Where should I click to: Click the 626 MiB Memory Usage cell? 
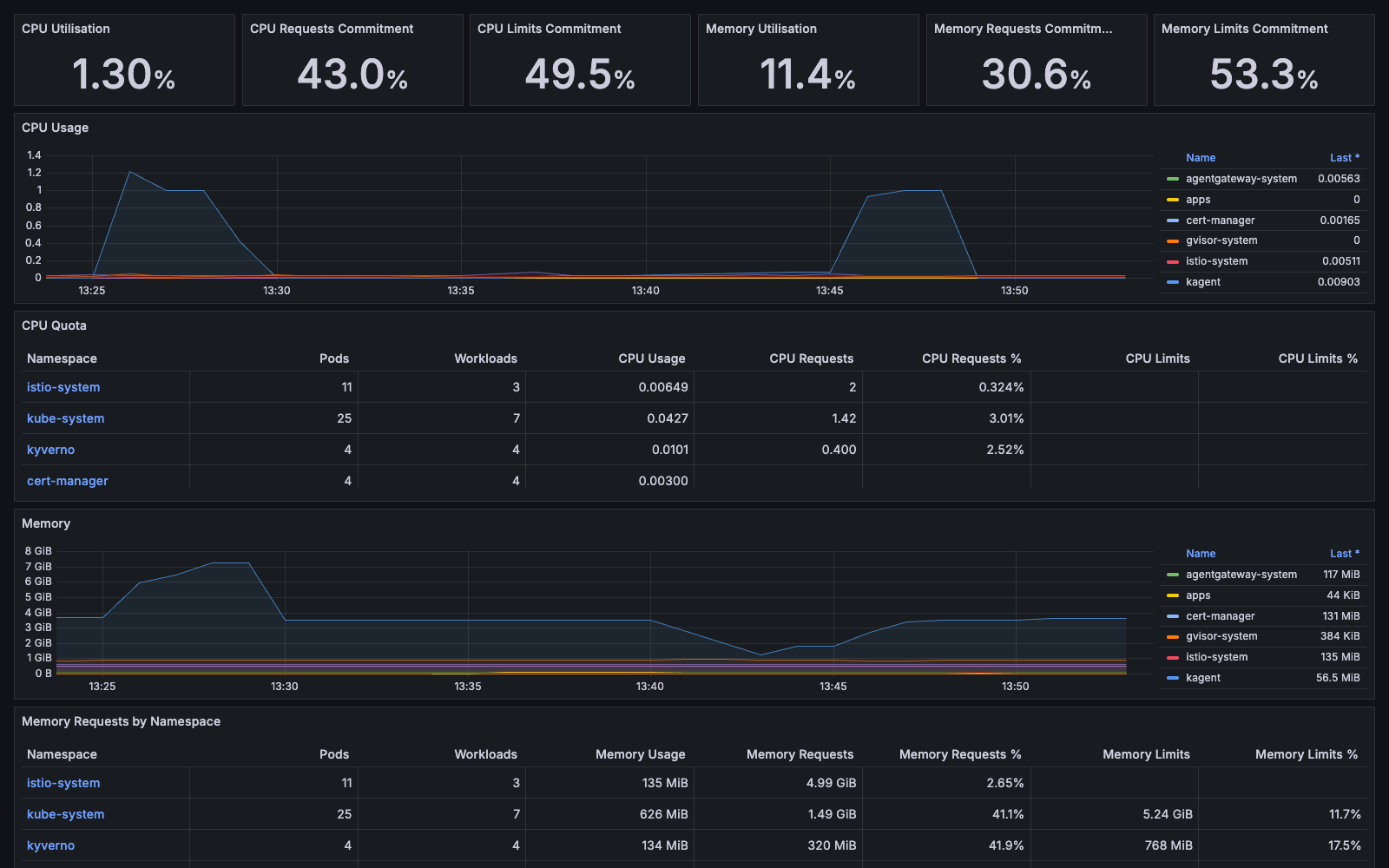click(664, 814)
